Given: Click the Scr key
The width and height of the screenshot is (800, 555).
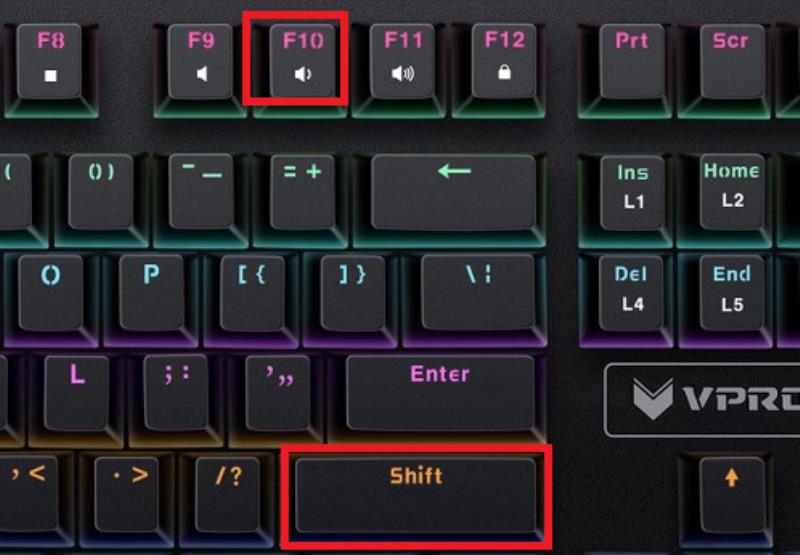Looking at the screenshot, I should (732, 61).
